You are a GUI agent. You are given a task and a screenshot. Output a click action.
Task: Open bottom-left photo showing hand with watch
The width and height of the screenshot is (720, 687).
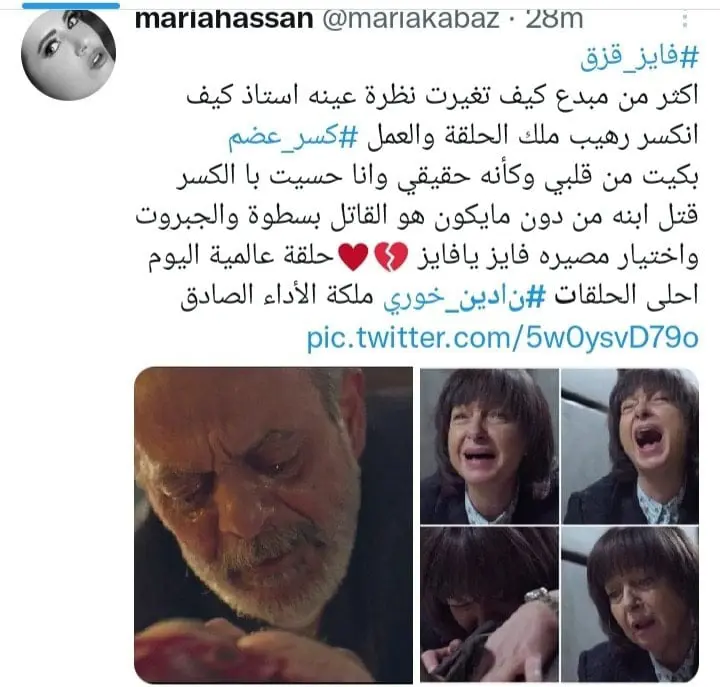tap(489, 604)
